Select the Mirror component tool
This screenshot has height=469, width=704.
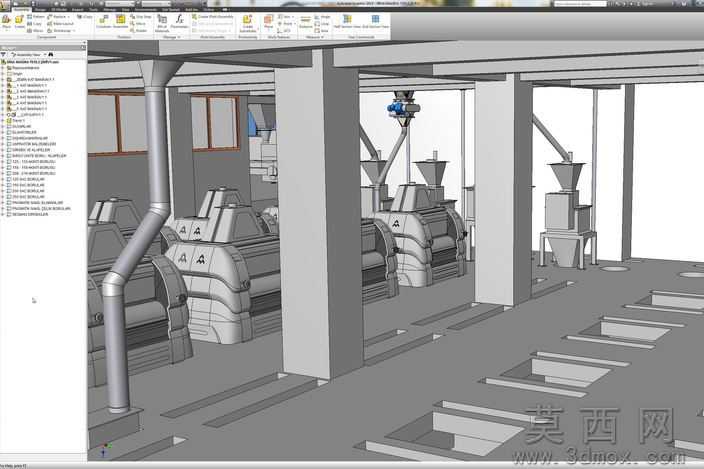35,31
